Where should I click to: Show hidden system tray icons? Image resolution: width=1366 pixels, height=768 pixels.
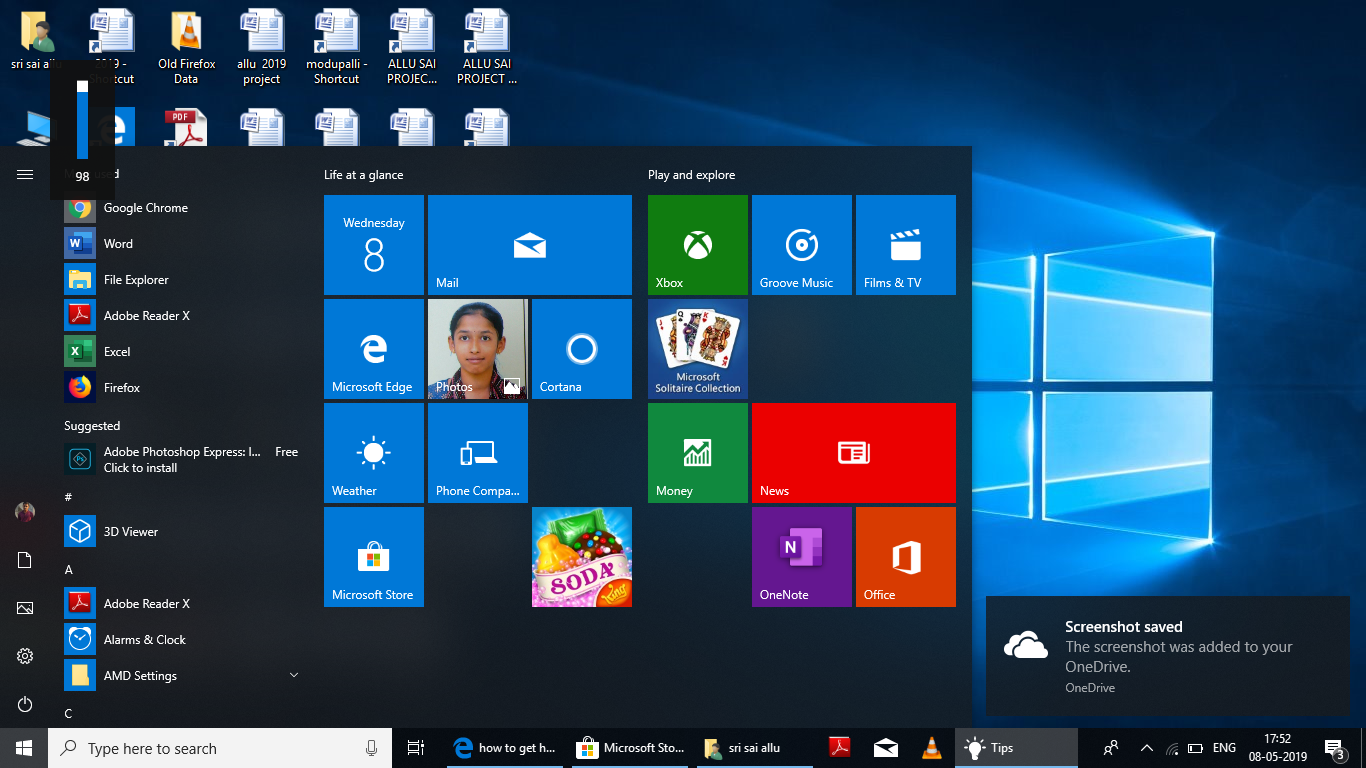[x=1147, y=748]
